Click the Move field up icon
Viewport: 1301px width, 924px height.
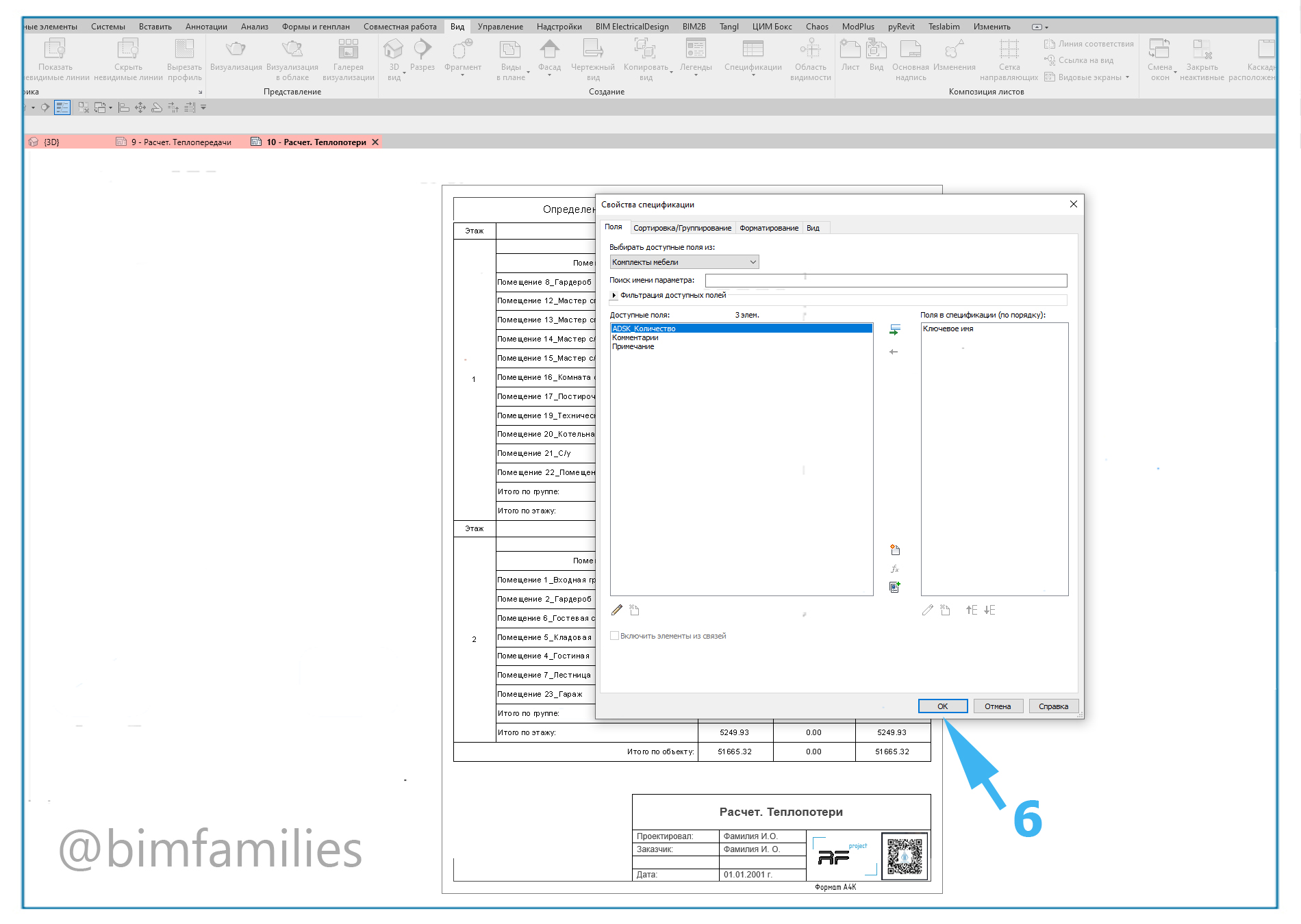click(x=972, y=610)
